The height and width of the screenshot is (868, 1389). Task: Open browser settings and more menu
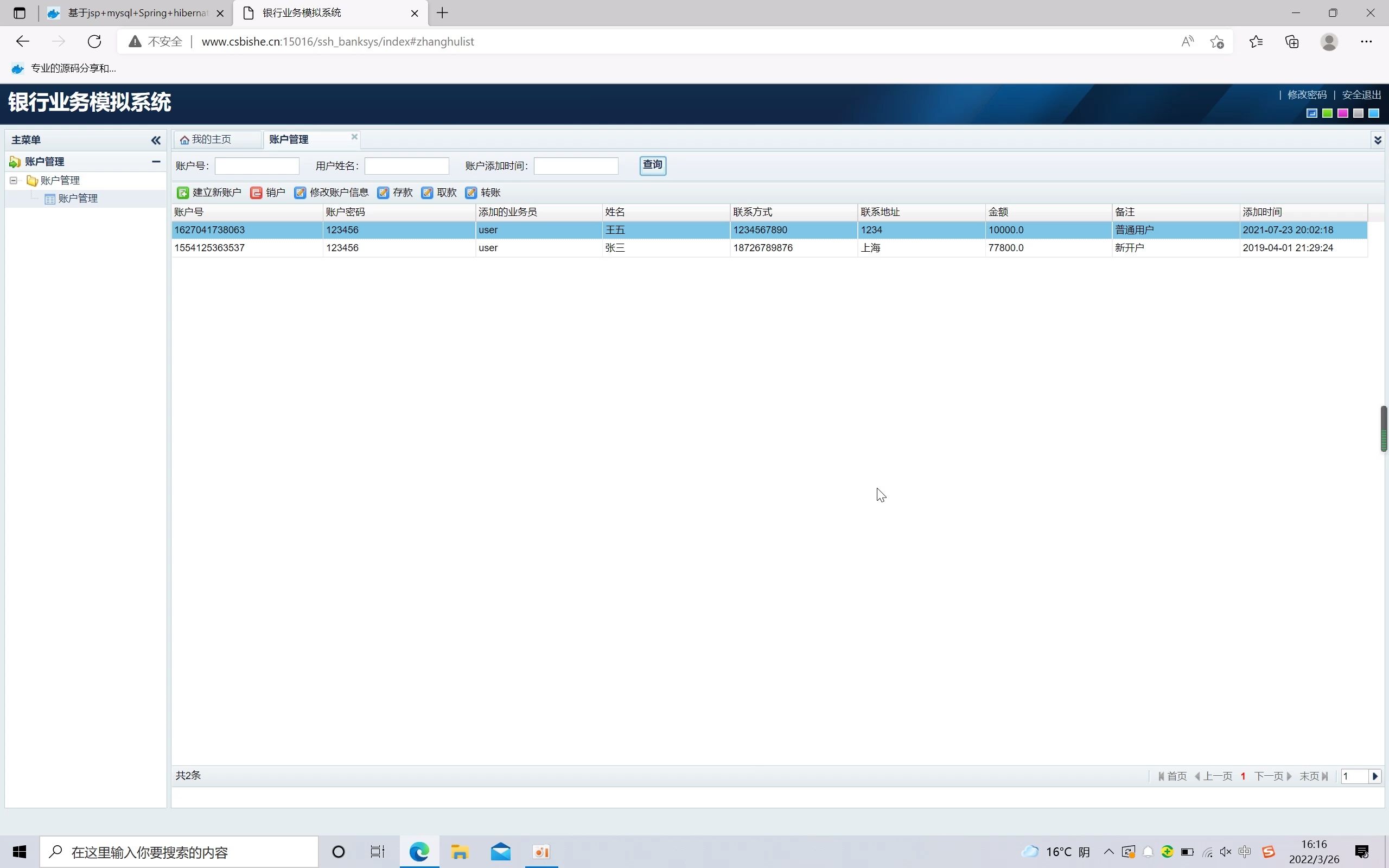[1366, 41]
